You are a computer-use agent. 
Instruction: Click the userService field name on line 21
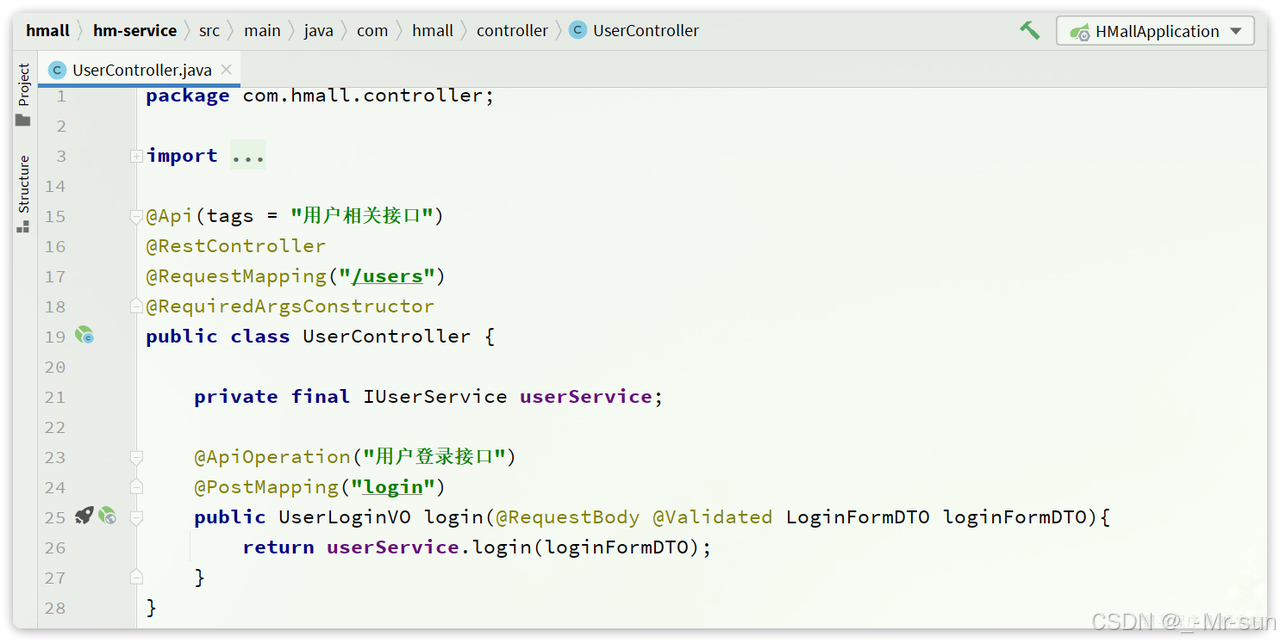pyautogui.click(x=586, y=397)
